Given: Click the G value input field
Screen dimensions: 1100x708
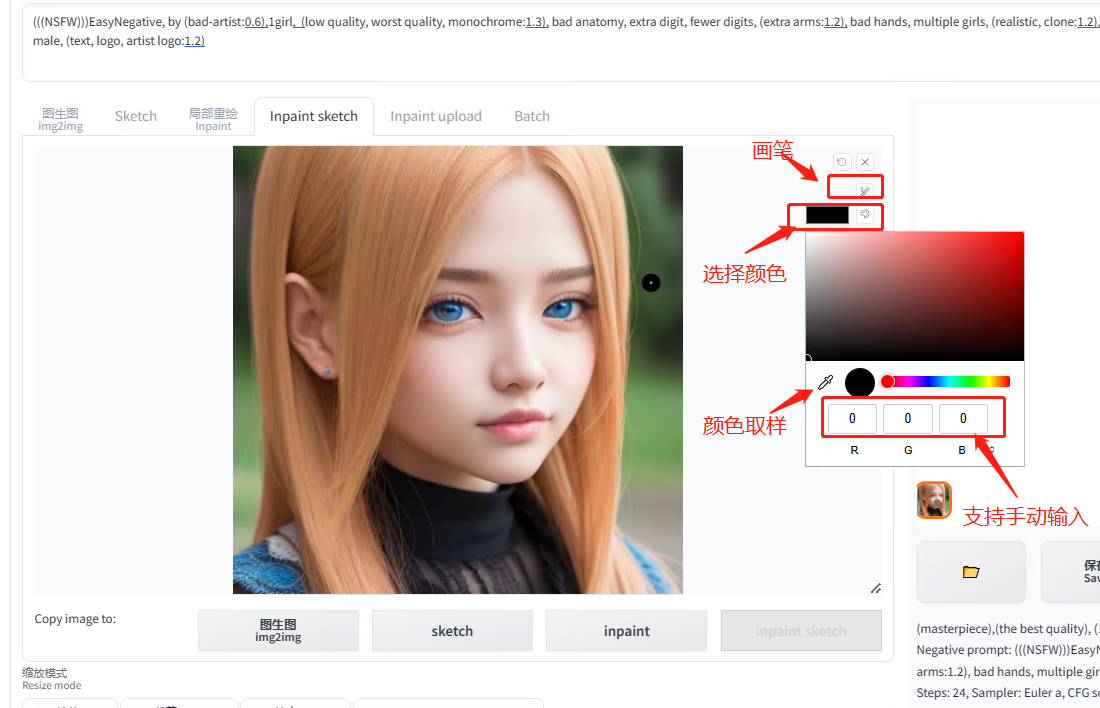Looking at the screenshot, I should tap(907, 419).
